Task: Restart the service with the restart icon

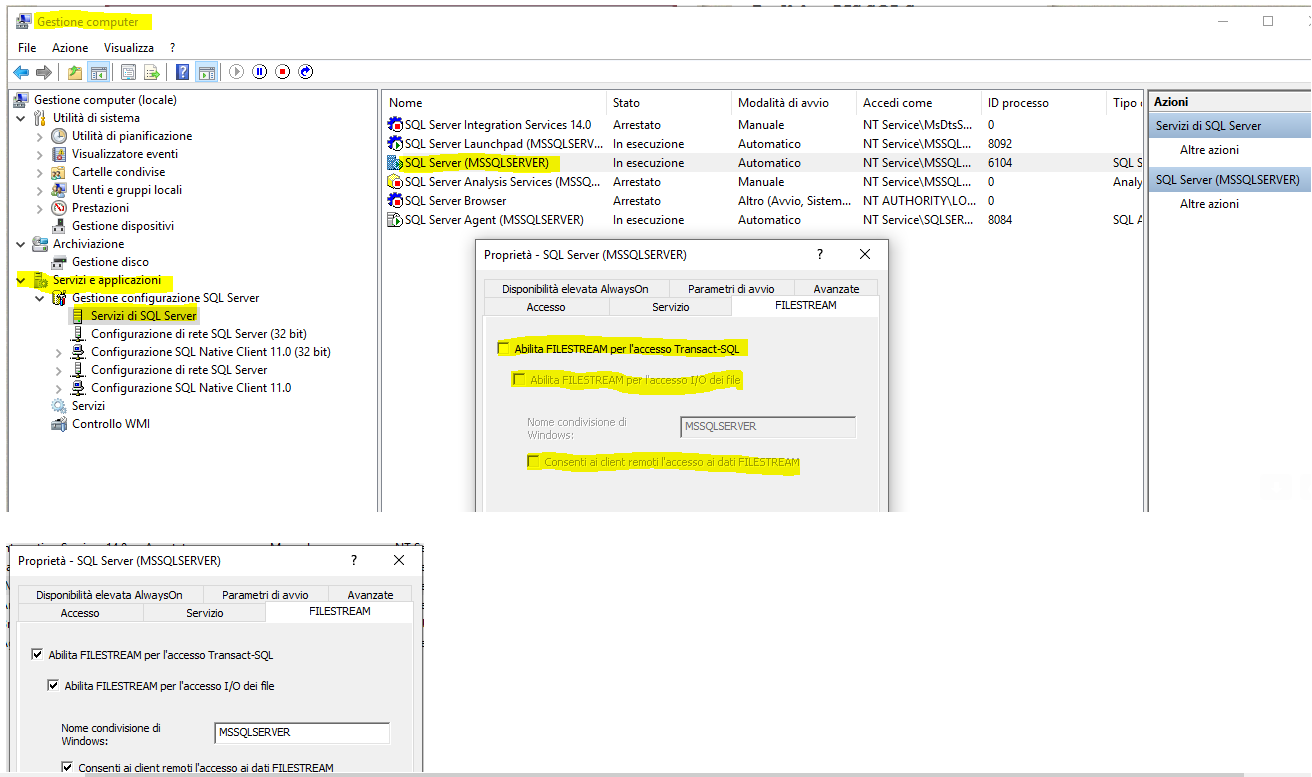Action: (x=306, y=72)
